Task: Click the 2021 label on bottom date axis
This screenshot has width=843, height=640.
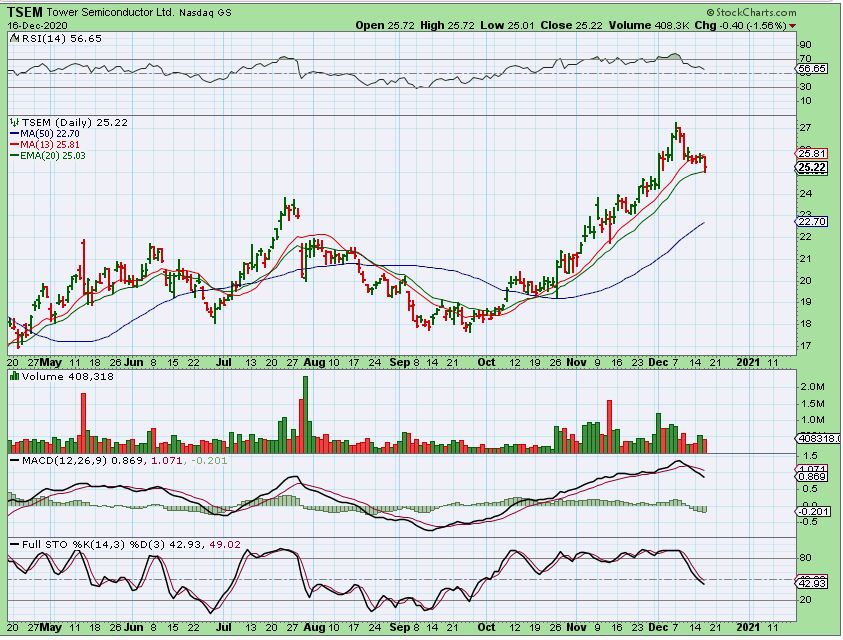Action: 748,628
